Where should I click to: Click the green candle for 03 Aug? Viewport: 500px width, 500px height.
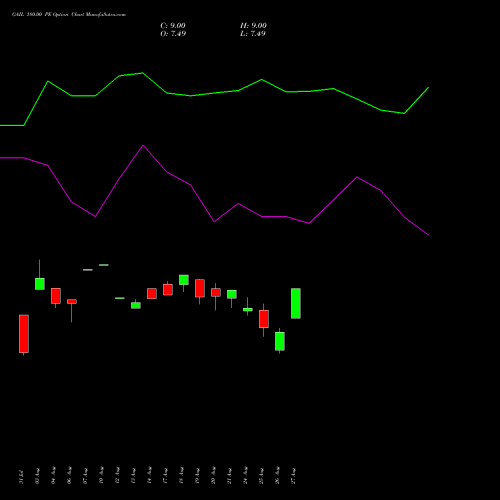(40, 284)
